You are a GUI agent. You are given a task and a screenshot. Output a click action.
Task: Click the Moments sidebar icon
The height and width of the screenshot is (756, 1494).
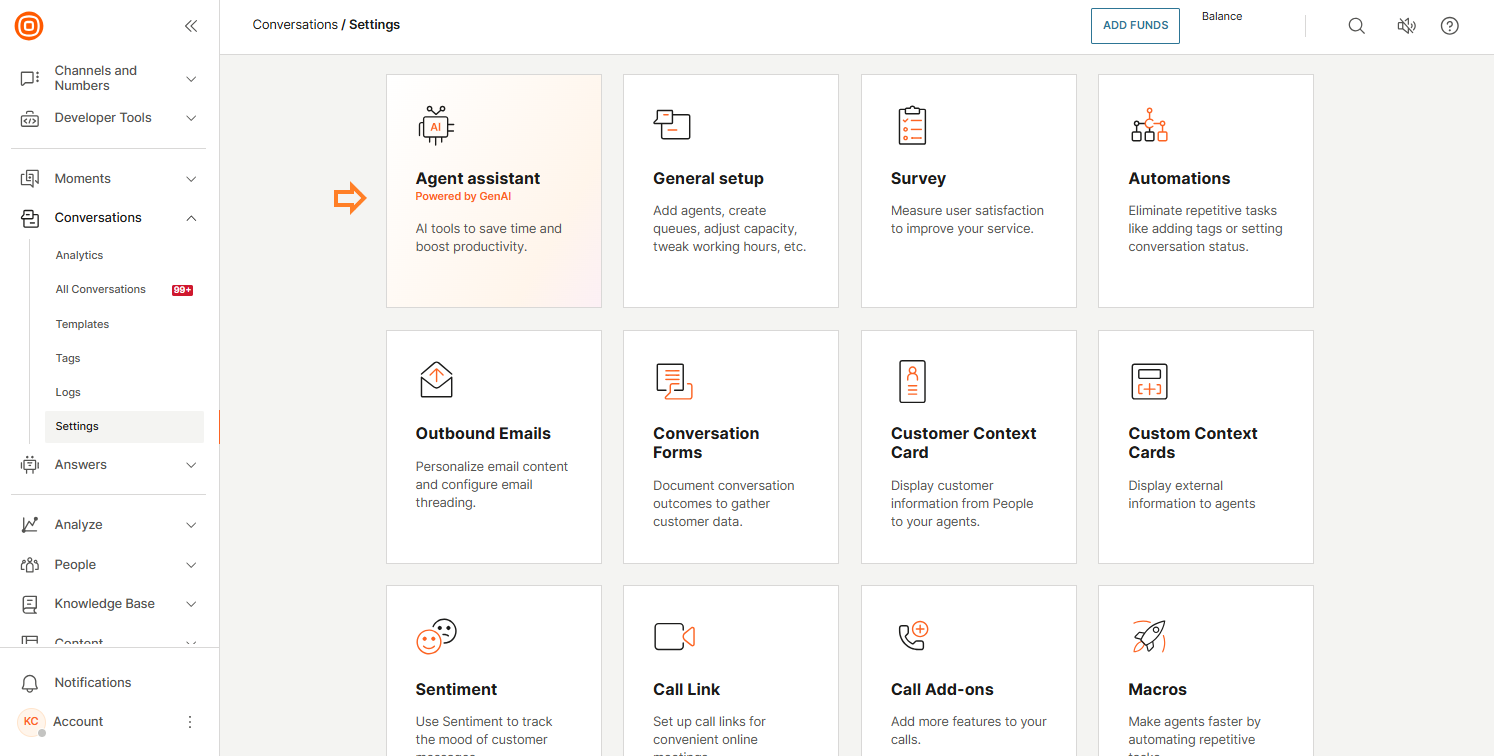point(30,179)
